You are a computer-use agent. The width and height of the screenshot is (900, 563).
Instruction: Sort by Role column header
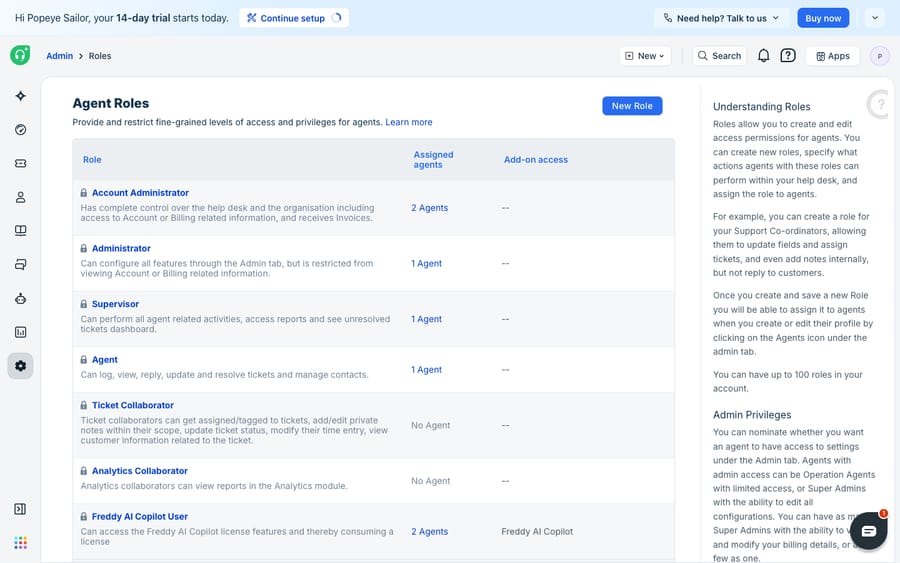(x=92, y=160)
